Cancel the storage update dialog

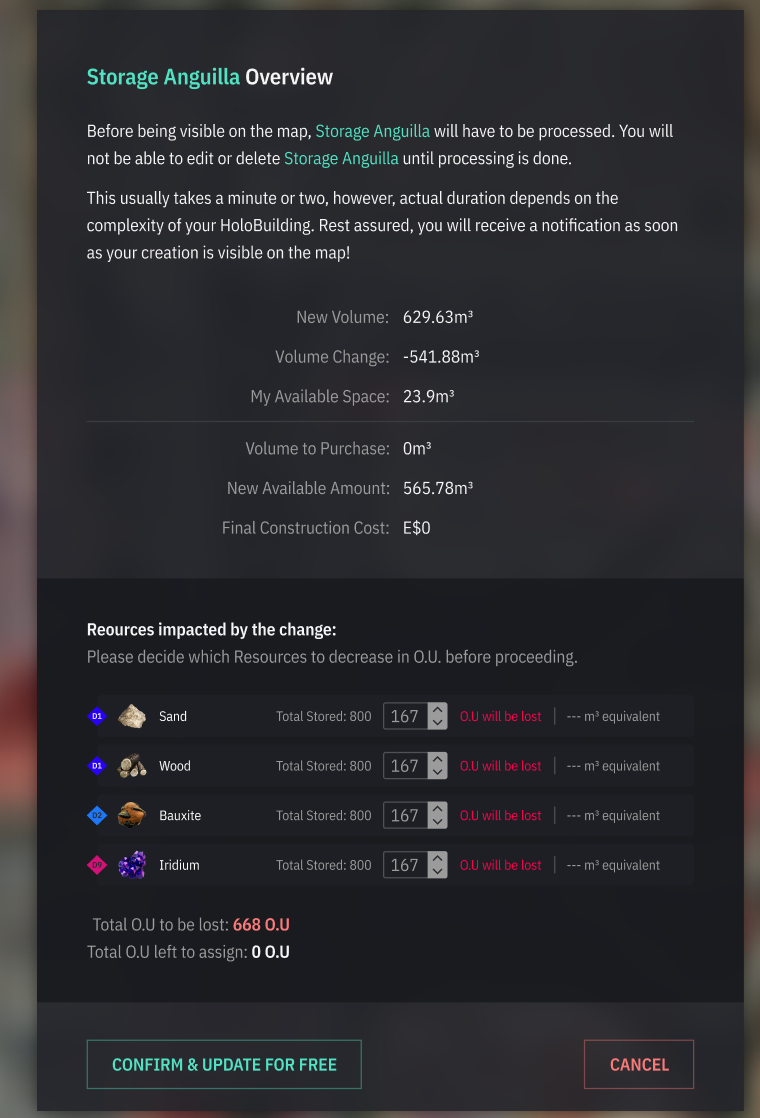[x=638, y=1064]
